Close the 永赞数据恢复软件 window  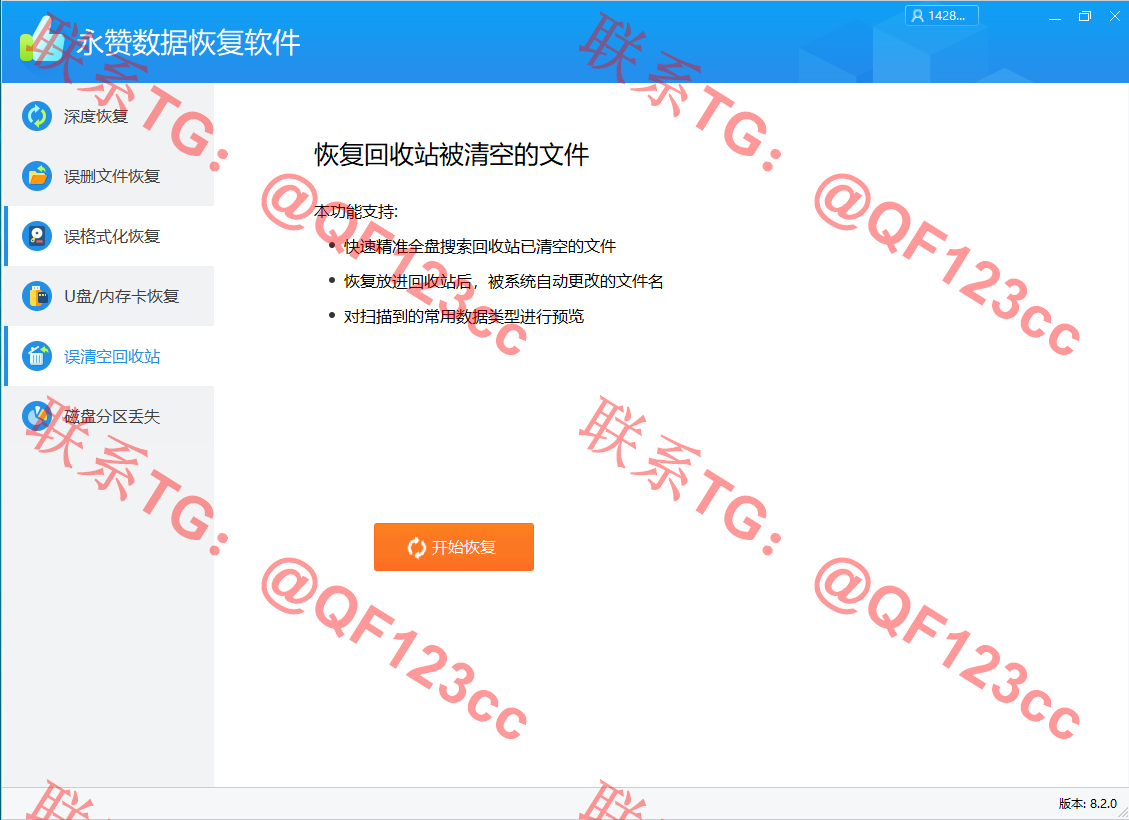(1114, 16)
